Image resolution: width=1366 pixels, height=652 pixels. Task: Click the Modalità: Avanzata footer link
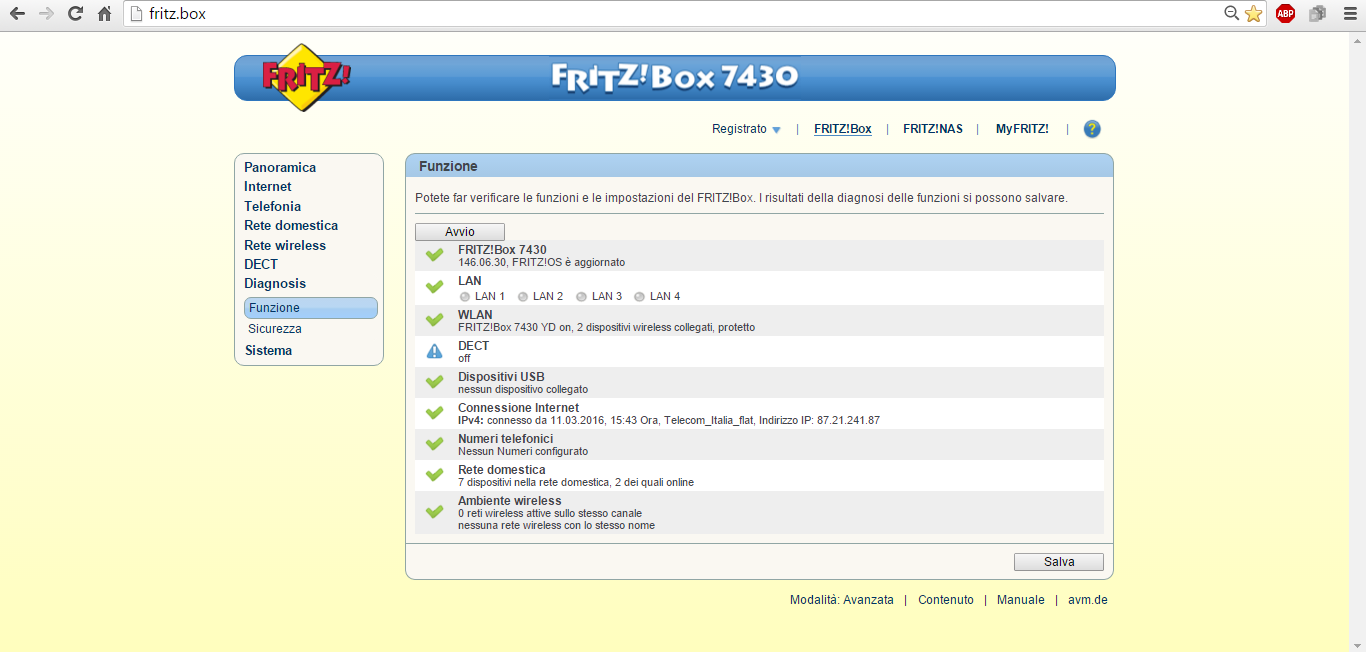coord(842,600)
